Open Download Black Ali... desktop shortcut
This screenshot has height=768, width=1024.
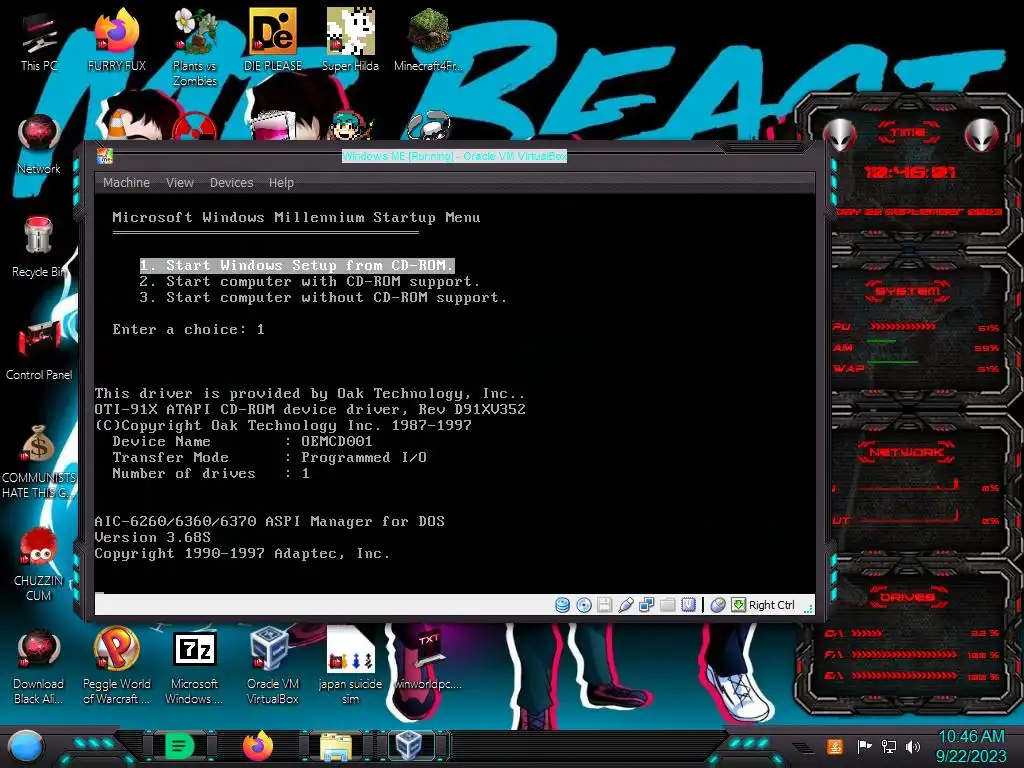point(39,667)
